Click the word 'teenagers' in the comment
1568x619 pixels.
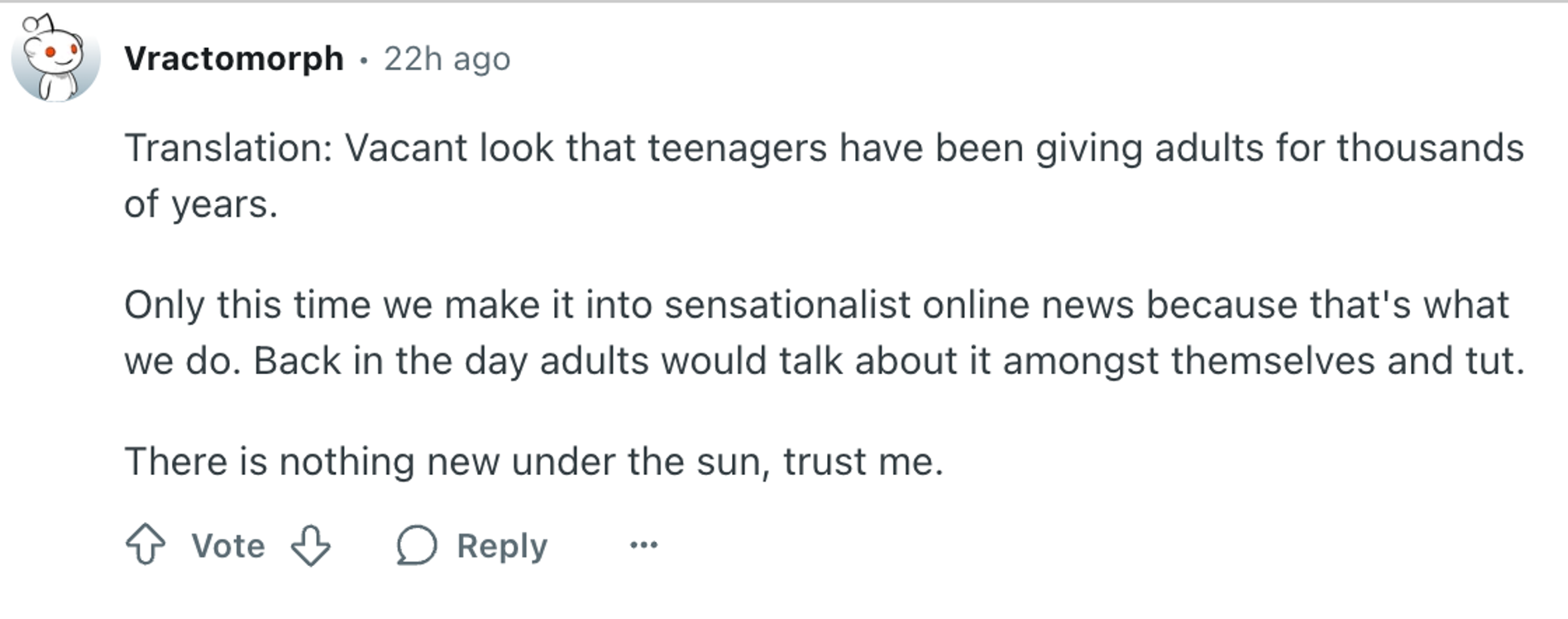[x=737, y=149]
